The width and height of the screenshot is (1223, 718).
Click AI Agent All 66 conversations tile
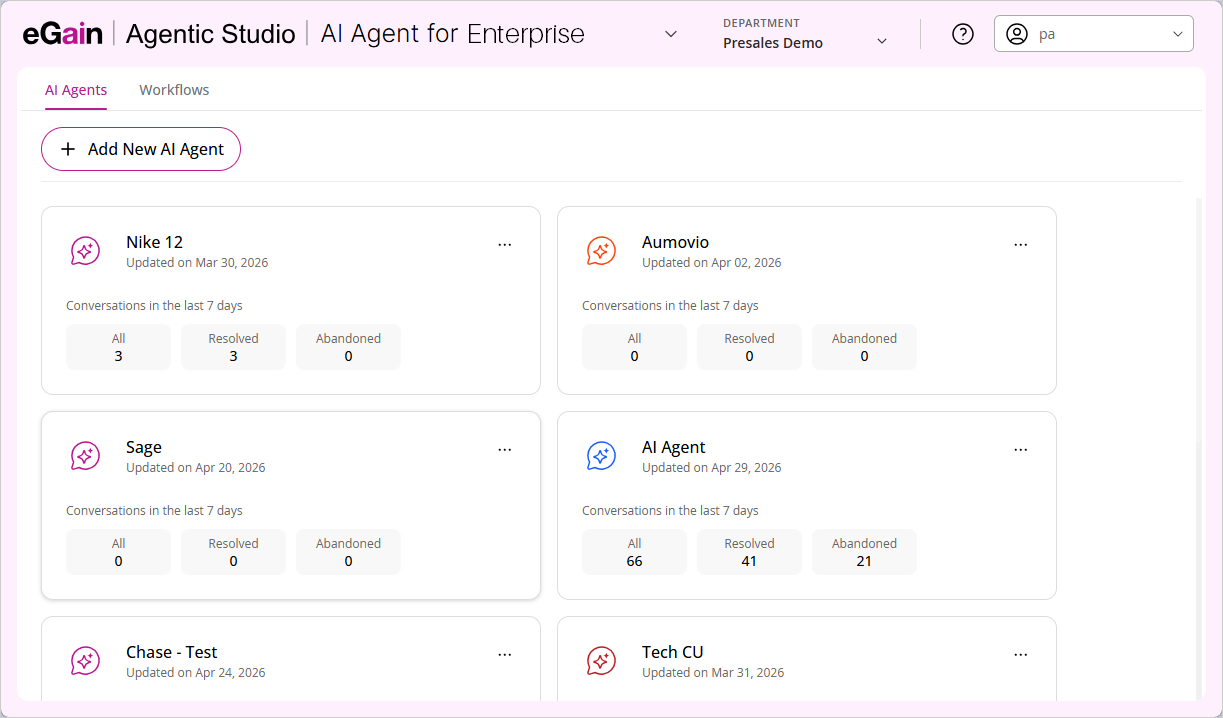coord(634,552)
